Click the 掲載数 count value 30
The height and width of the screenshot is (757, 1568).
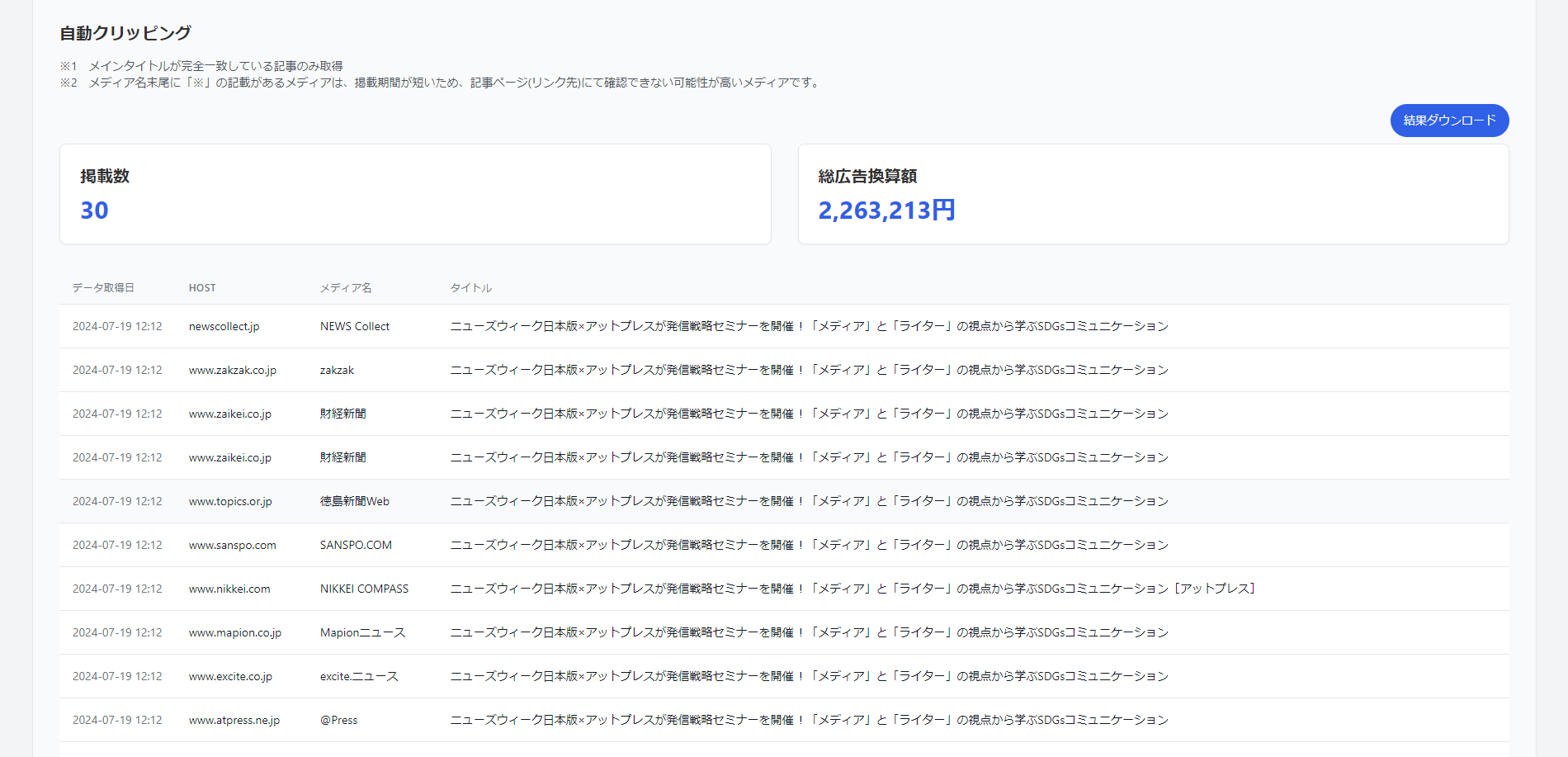(95, 211)
